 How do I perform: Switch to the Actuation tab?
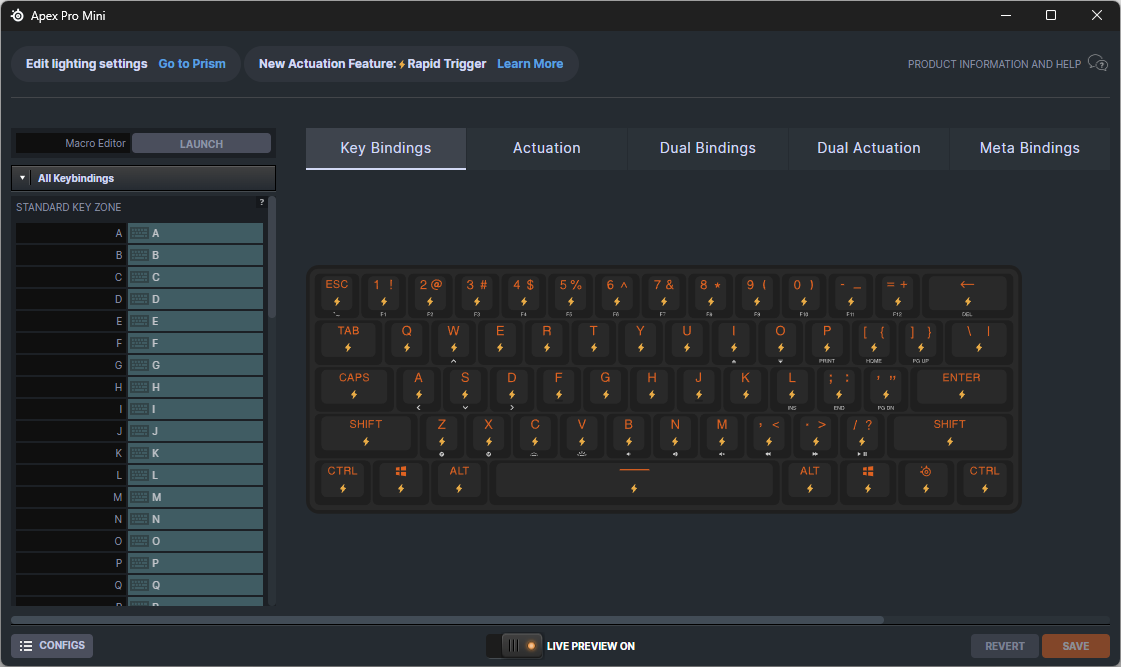point(547,148)
